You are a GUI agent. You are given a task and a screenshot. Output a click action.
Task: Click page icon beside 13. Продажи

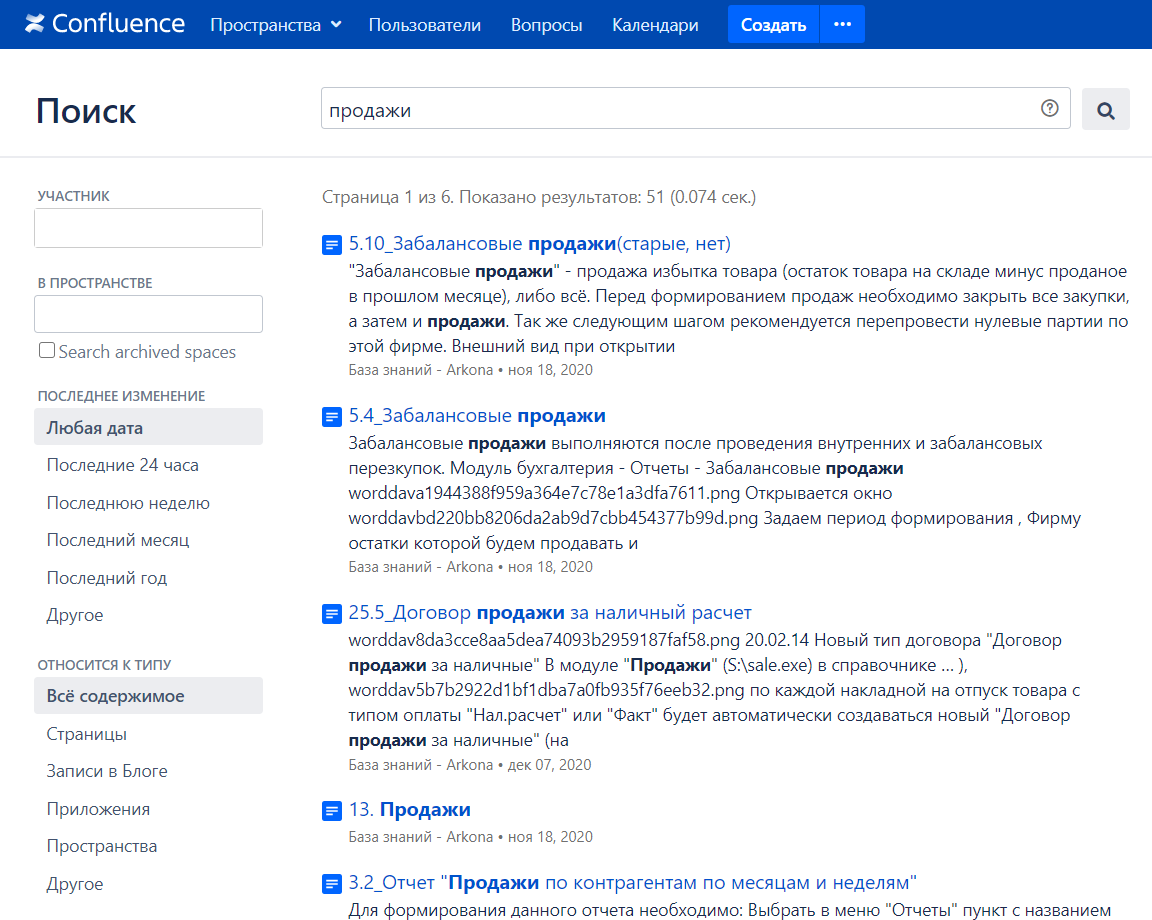point(332,811)
